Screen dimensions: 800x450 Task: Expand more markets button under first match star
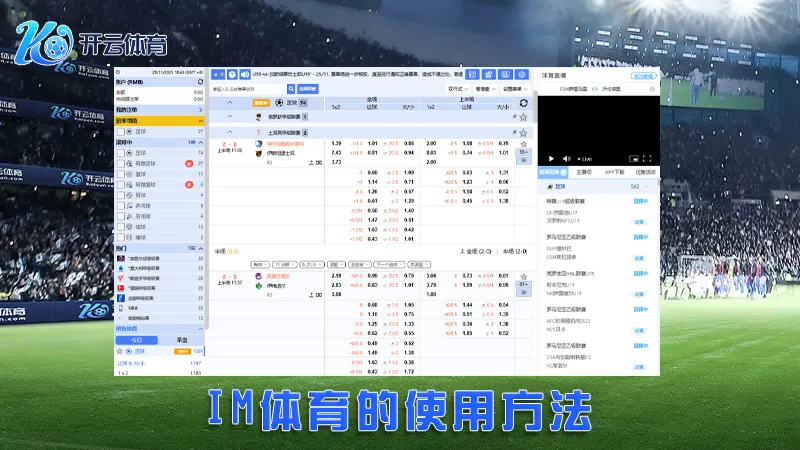523,153
